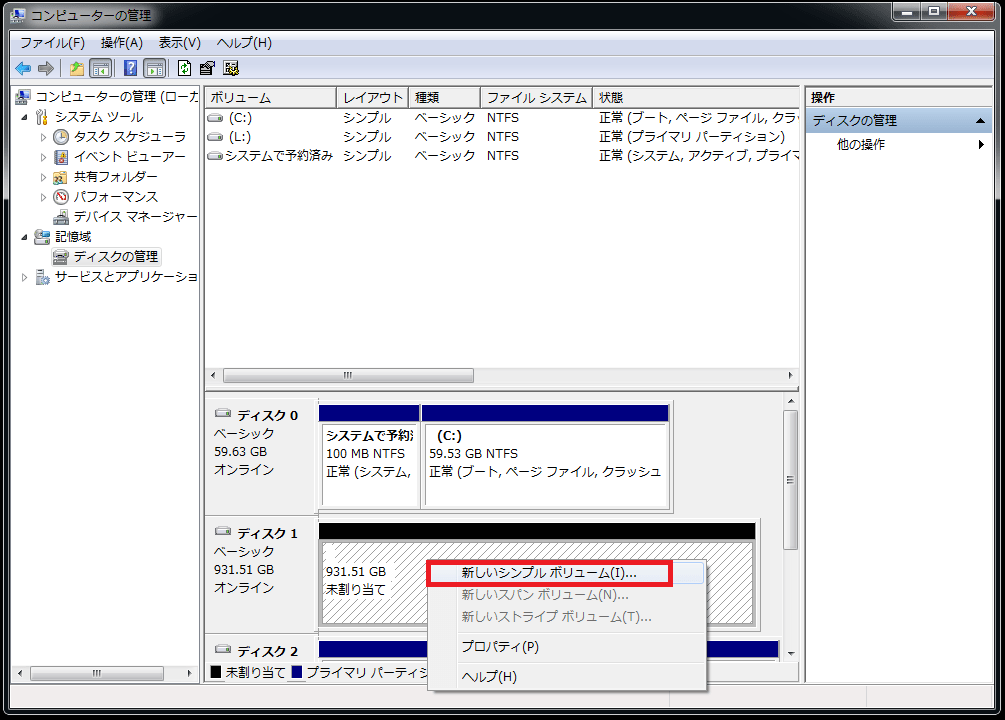Click the disk view scroll down arrow
Viewport: 1005px width, 720px height.
point(791,654)
